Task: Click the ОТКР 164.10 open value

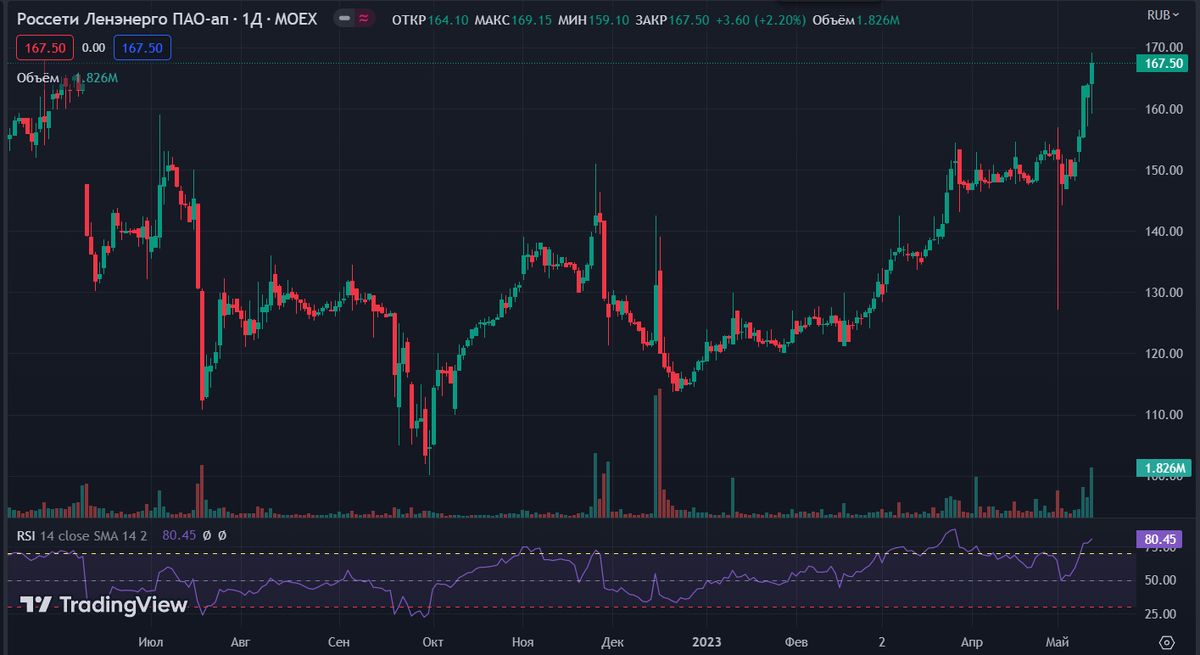Action: coord(429,21)
